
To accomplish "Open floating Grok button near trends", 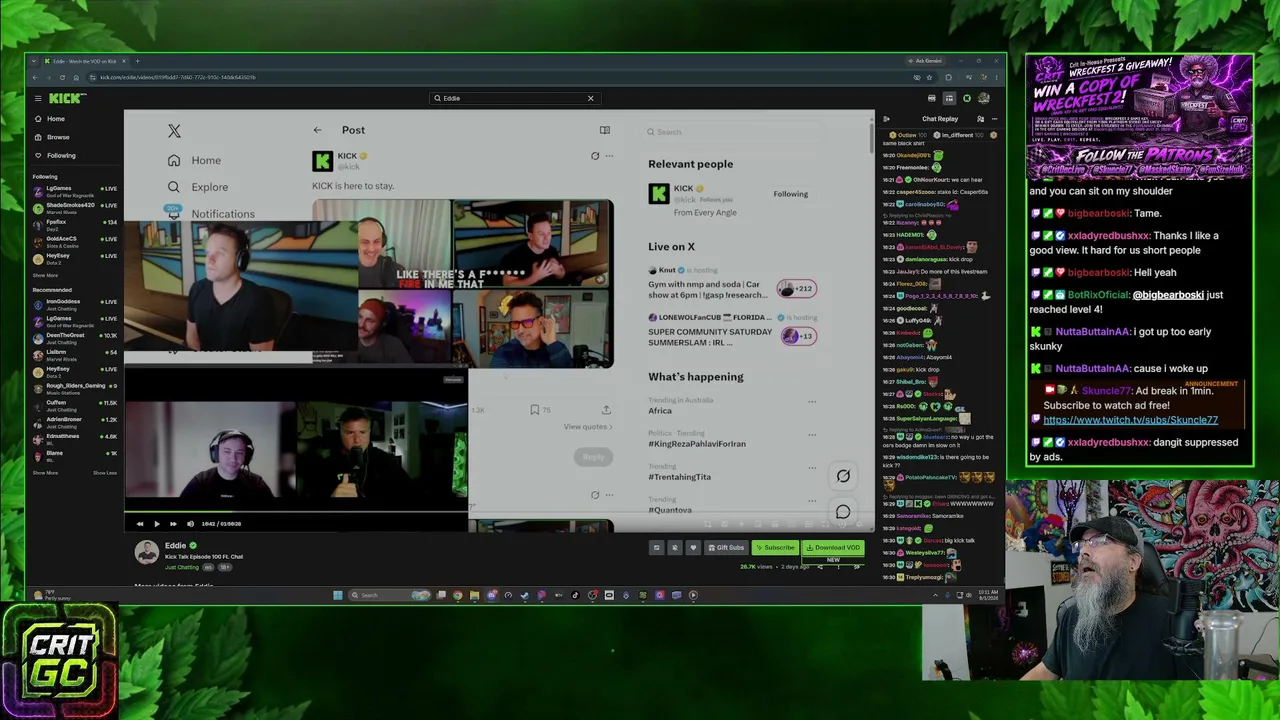I will tap(843, 477).
